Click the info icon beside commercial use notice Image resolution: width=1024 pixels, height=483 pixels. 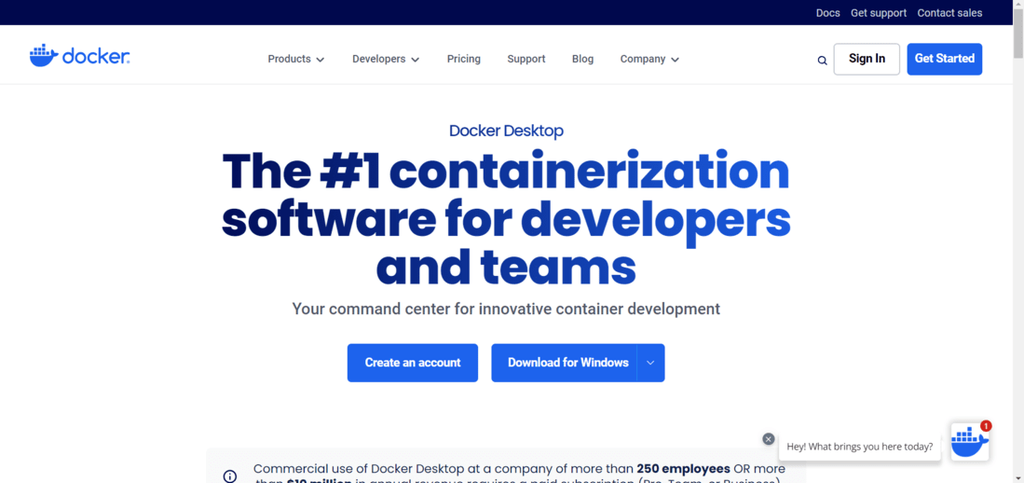tap(230, 476)
